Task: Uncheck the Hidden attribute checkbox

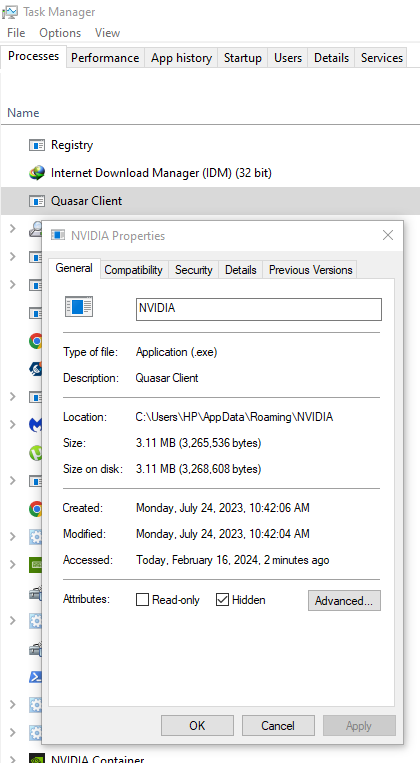Action: pos(222,600)
